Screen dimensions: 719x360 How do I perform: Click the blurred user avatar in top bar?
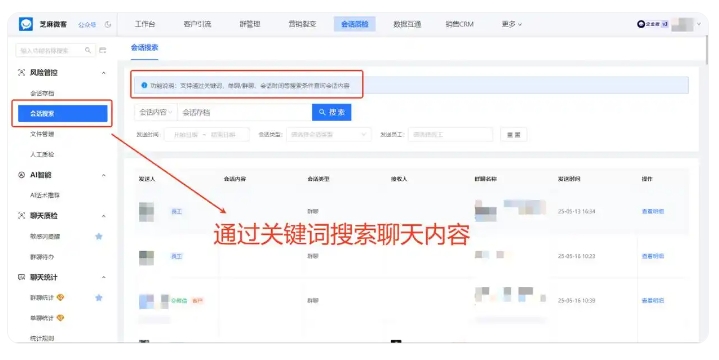682,24
